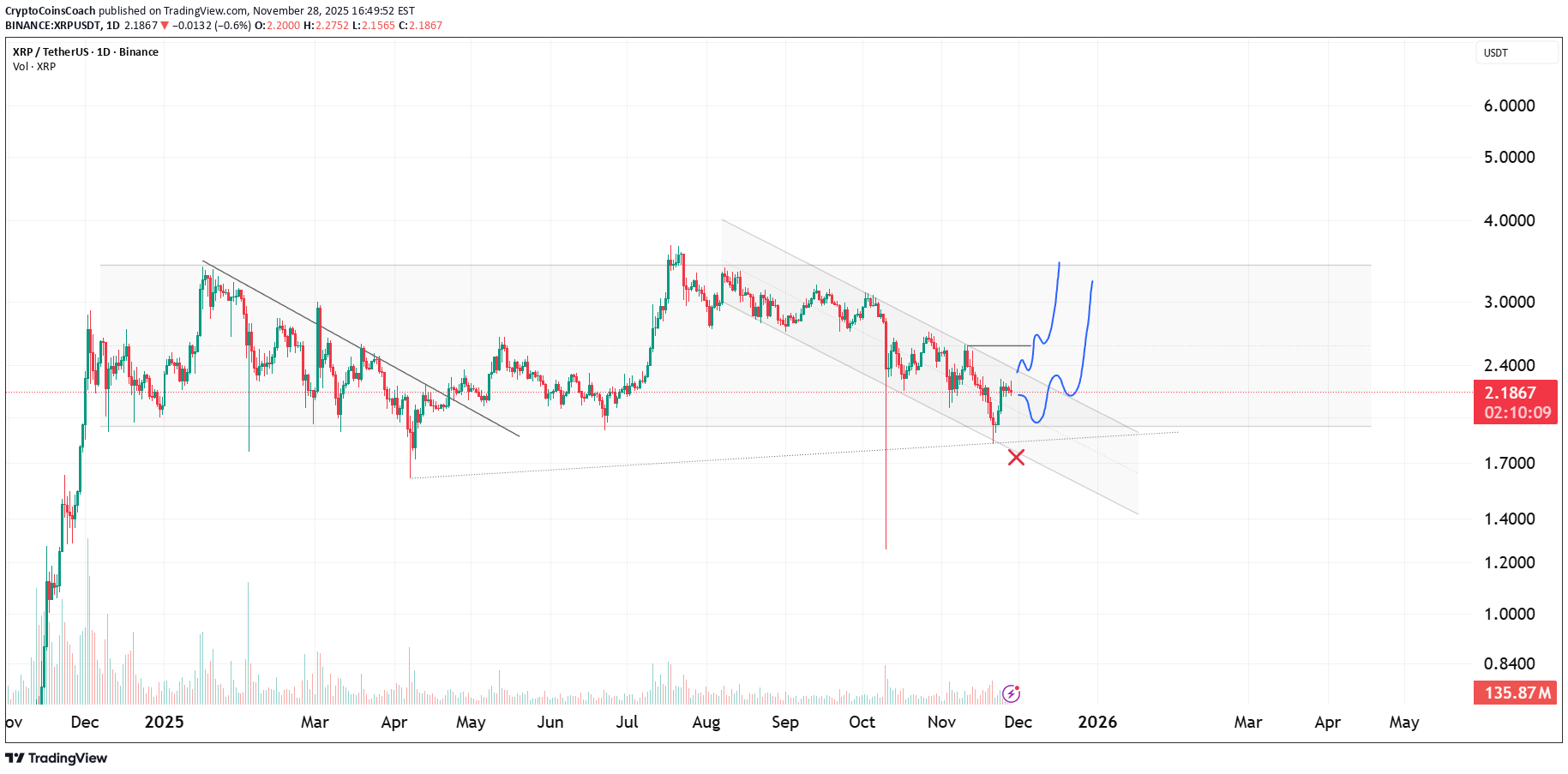
Task: Click the Vol · XRP indicator legend
Action: point(34,67)
